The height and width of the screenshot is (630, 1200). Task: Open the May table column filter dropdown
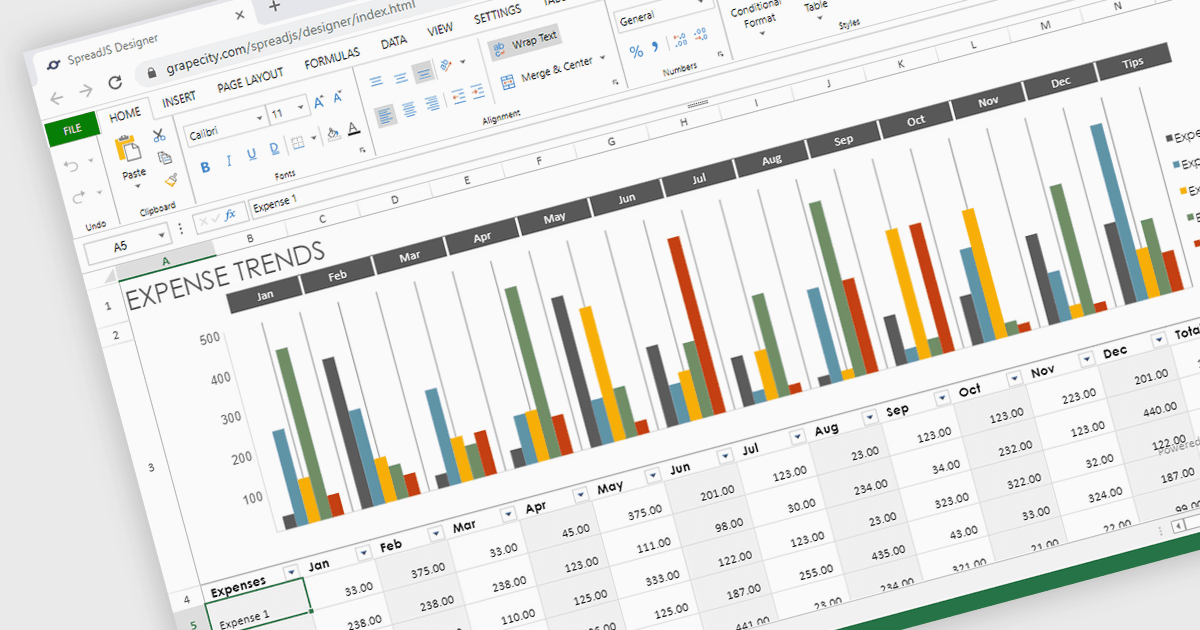[651, 475]
